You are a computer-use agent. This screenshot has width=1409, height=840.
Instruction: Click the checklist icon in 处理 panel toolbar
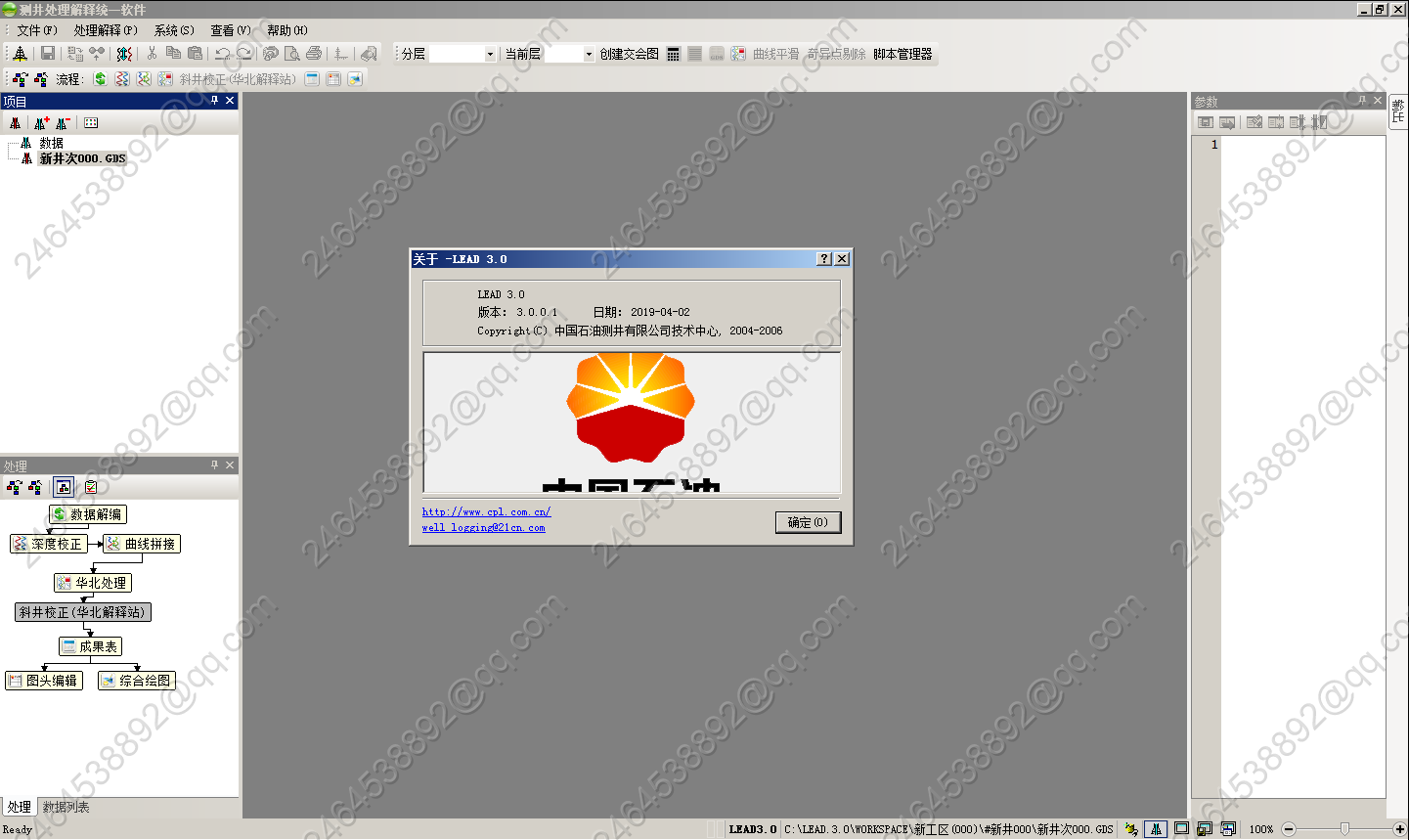coord(91,487)
